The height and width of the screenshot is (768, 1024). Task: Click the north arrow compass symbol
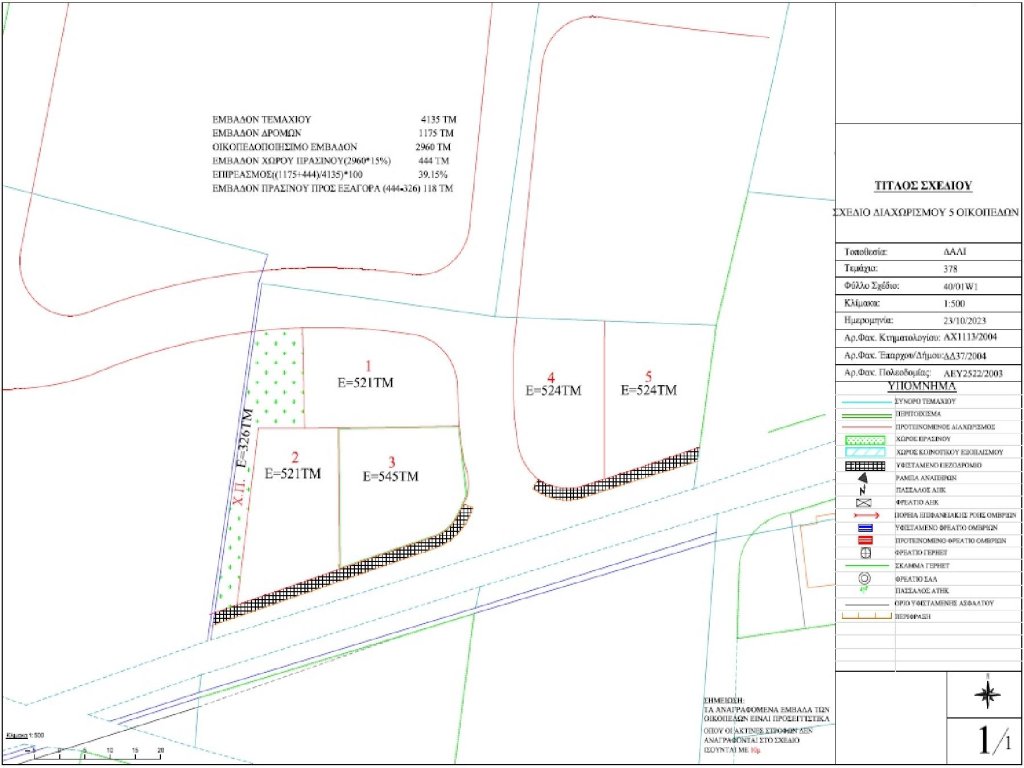[x=986, y=694]
